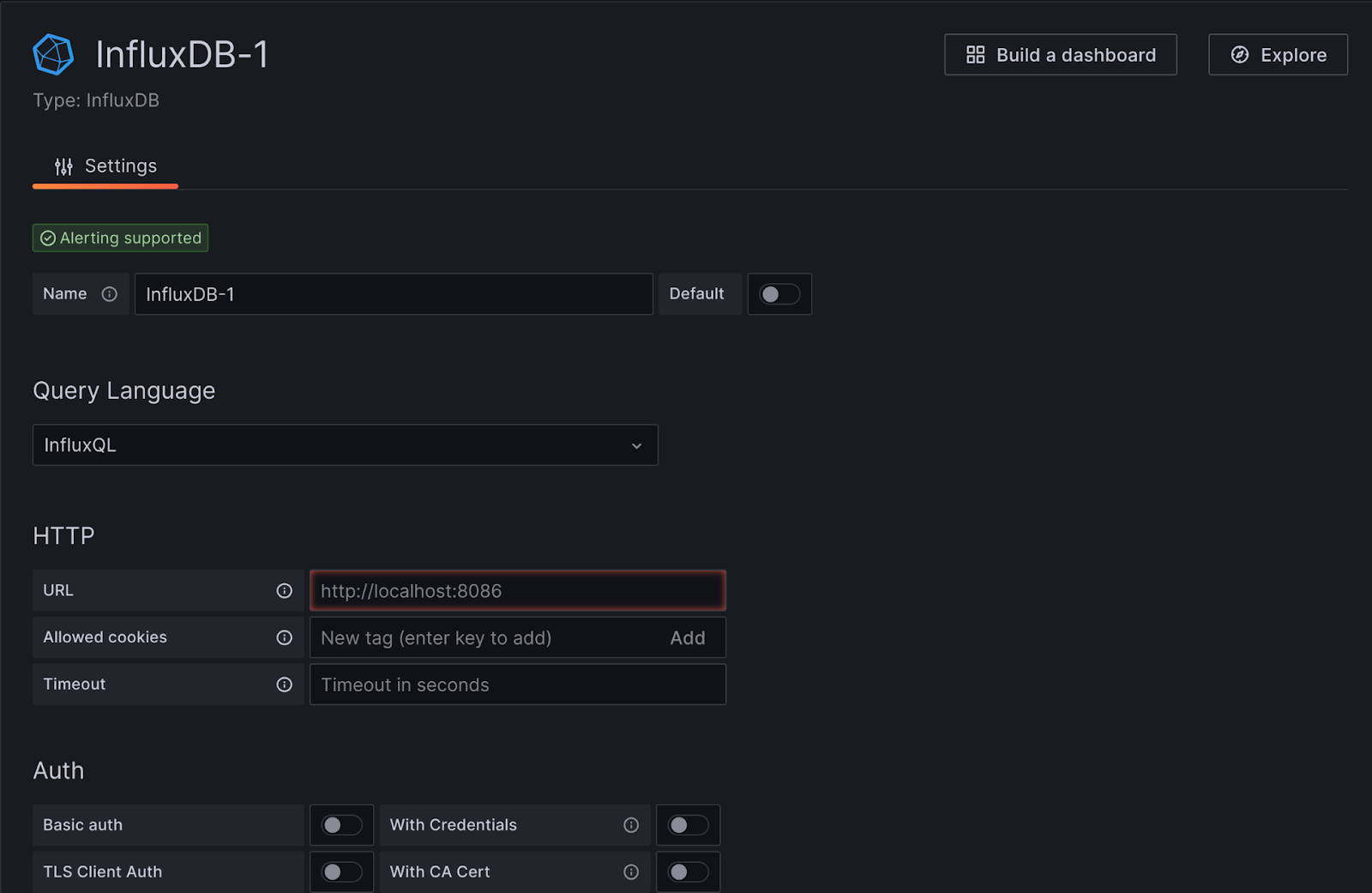The width and height of the screenshot is (1372, 893).
Task: Click the Query Language heading
Action: click(124, 391)
